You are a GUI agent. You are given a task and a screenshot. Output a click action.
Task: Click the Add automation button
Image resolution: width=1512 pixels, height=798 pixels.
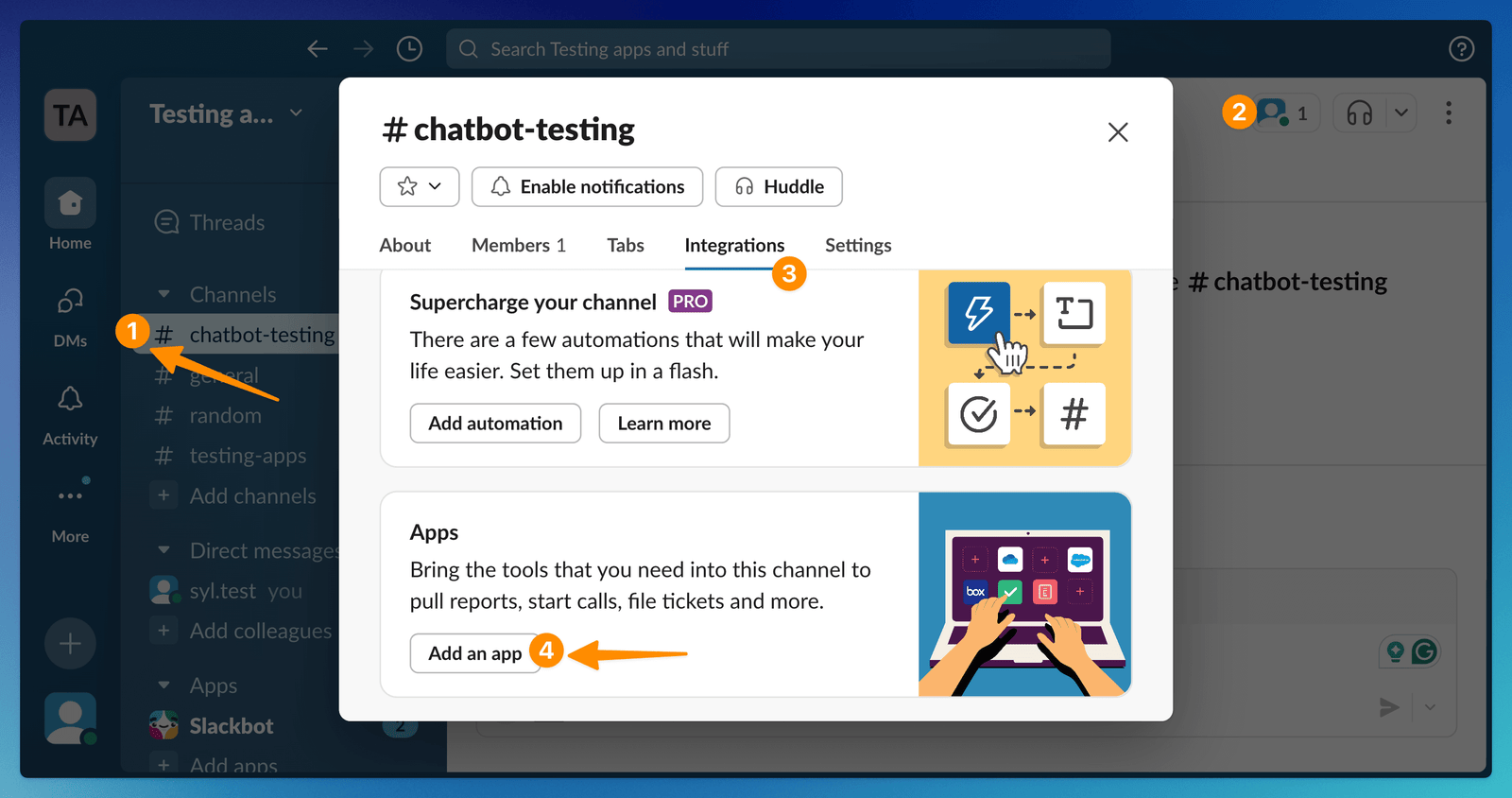(495, 424)
